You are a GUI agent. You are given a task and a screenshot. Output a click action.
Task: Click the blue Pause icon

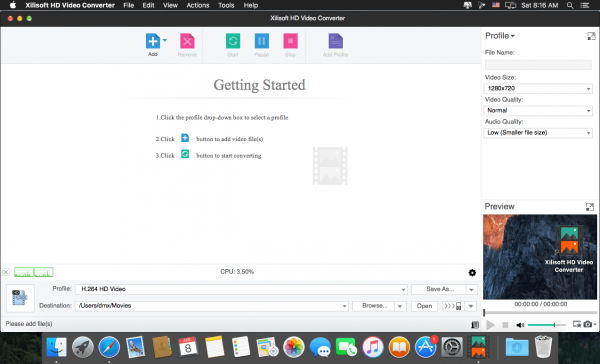262,41
